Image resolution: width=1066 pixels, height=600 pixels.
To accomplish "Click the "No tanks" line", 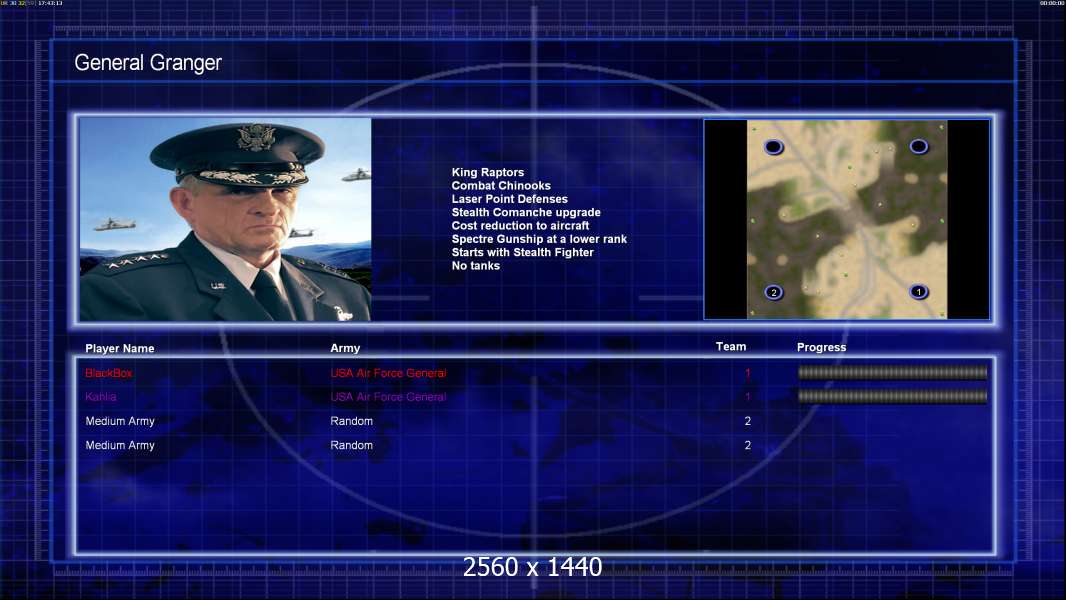I will [475, 266].
